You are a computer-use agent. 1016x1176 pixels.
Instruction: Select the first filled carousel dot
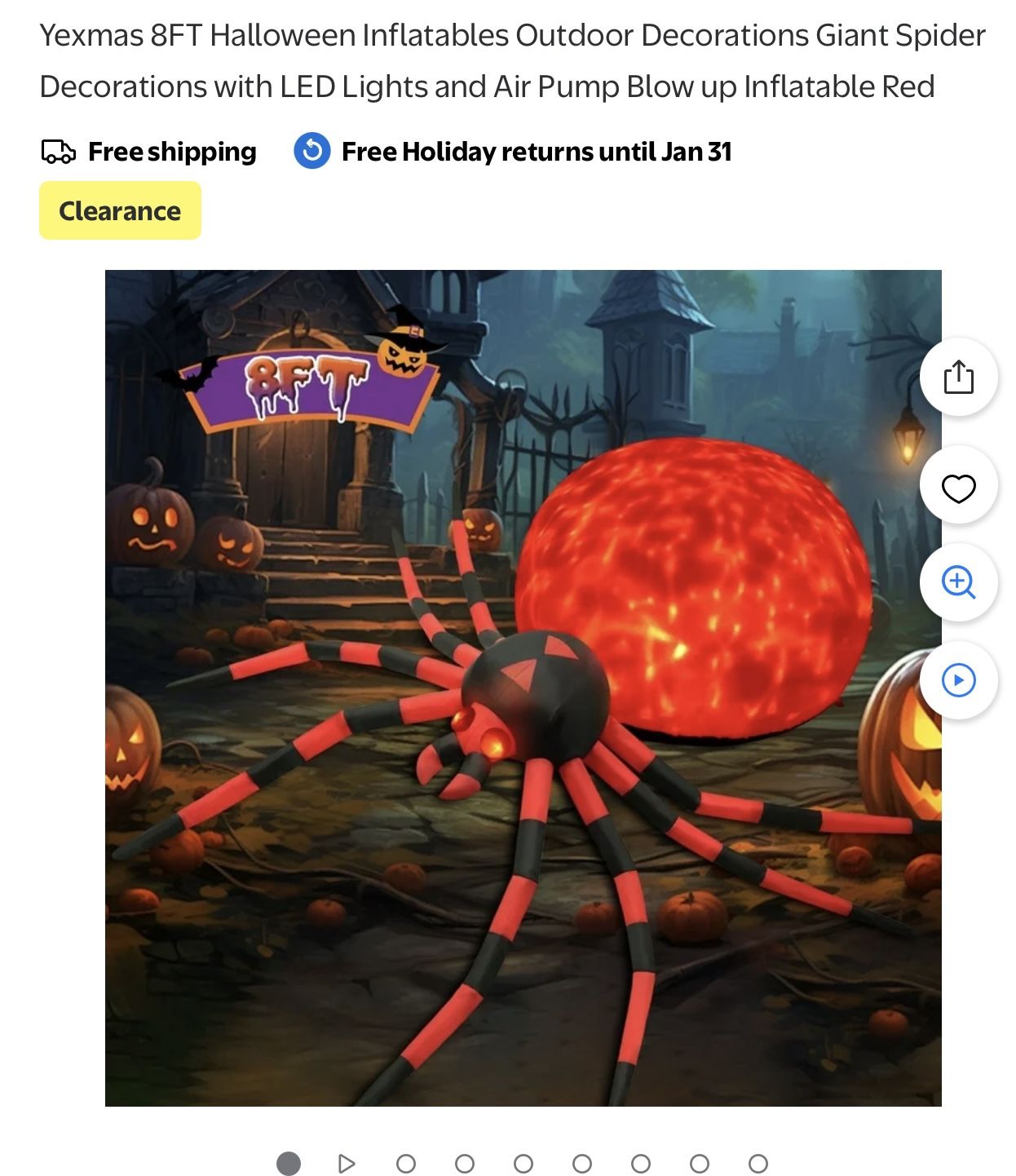point(289,1163)
